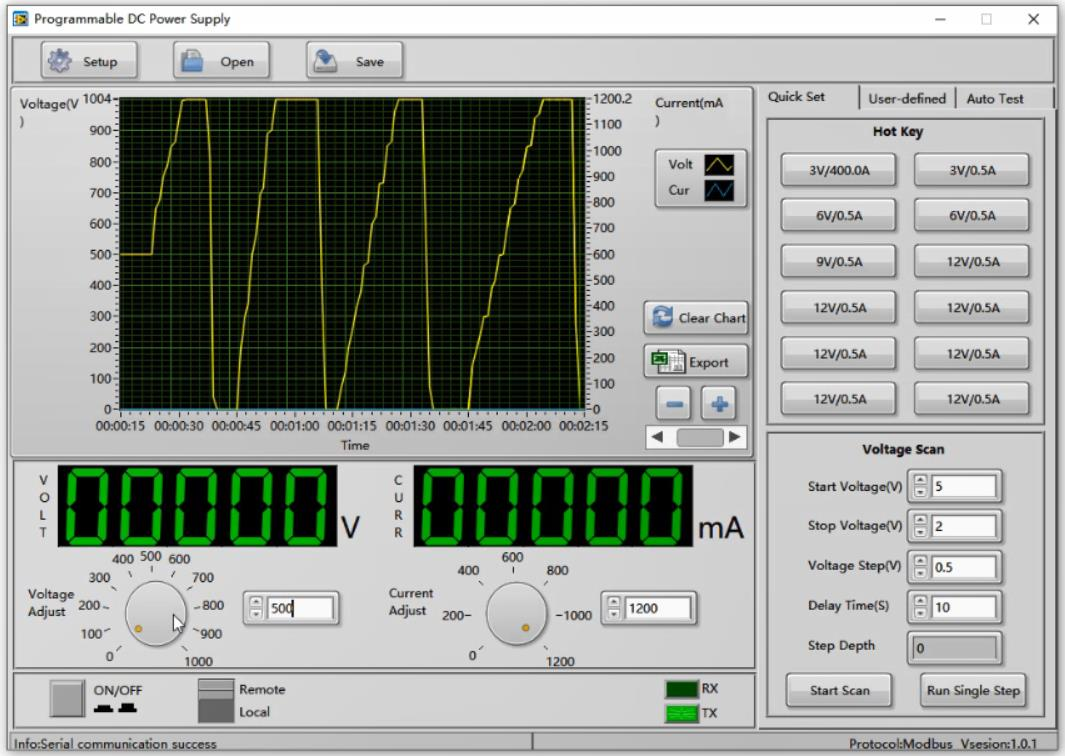Click the TX indicator light
The height and width of the screenshot is (756, 1065).
pos(680,712)
